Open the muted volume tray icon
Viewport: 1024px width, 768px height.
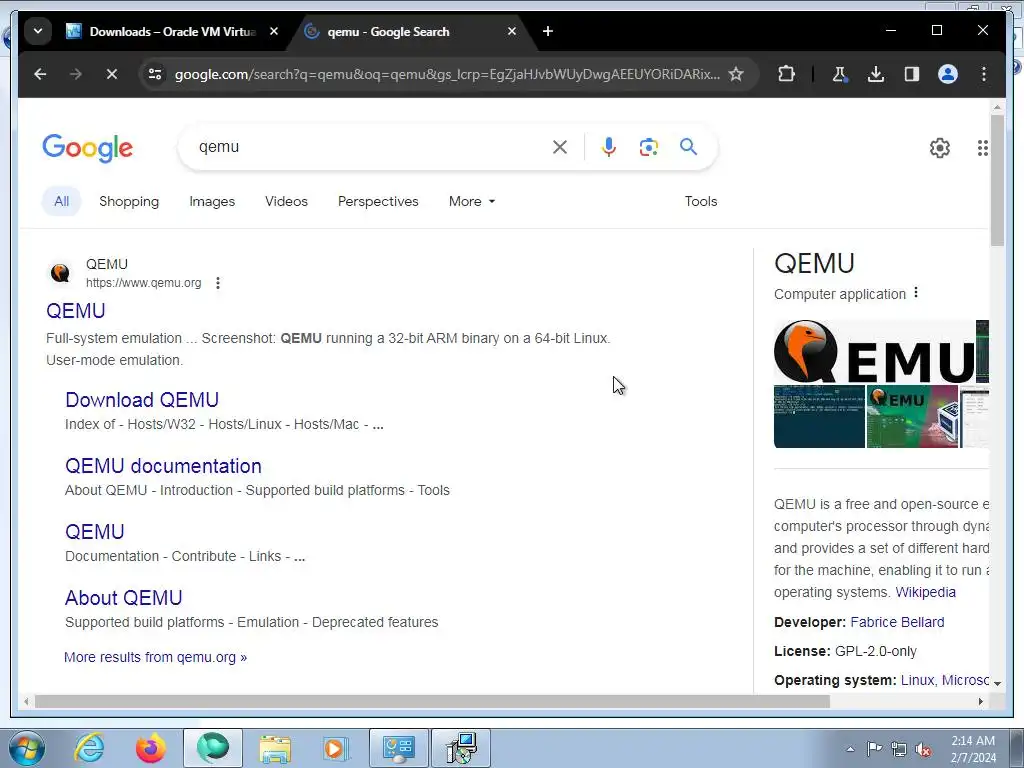[923, 750]
